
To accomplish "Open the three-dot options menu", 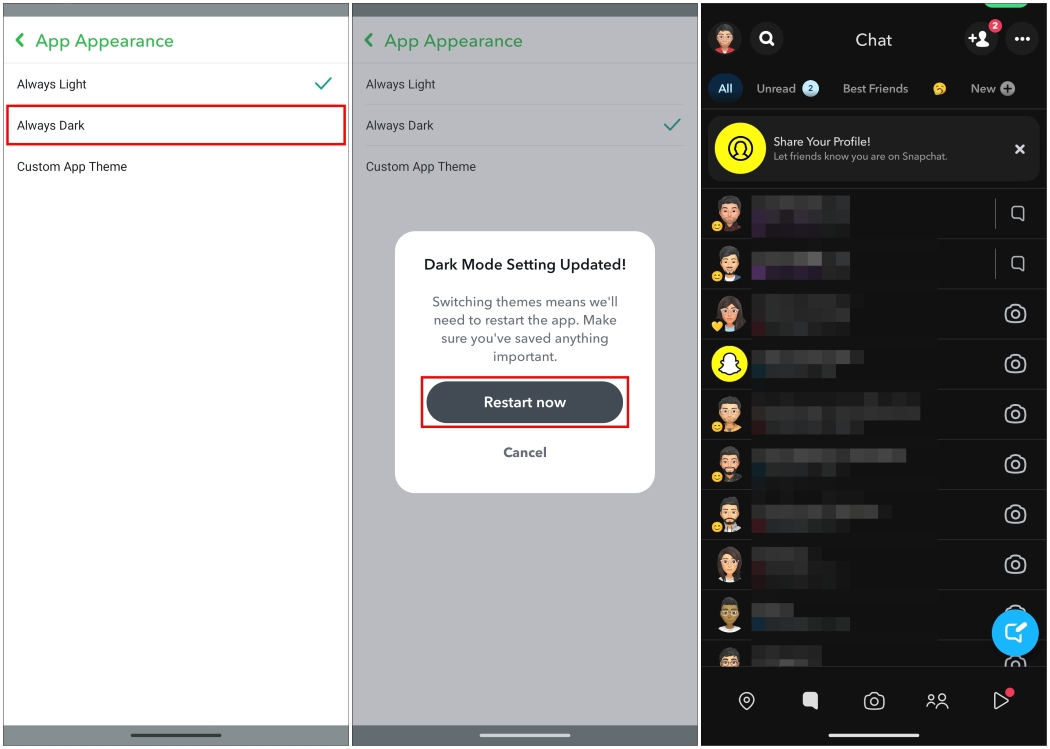I will coord(1022,39).
